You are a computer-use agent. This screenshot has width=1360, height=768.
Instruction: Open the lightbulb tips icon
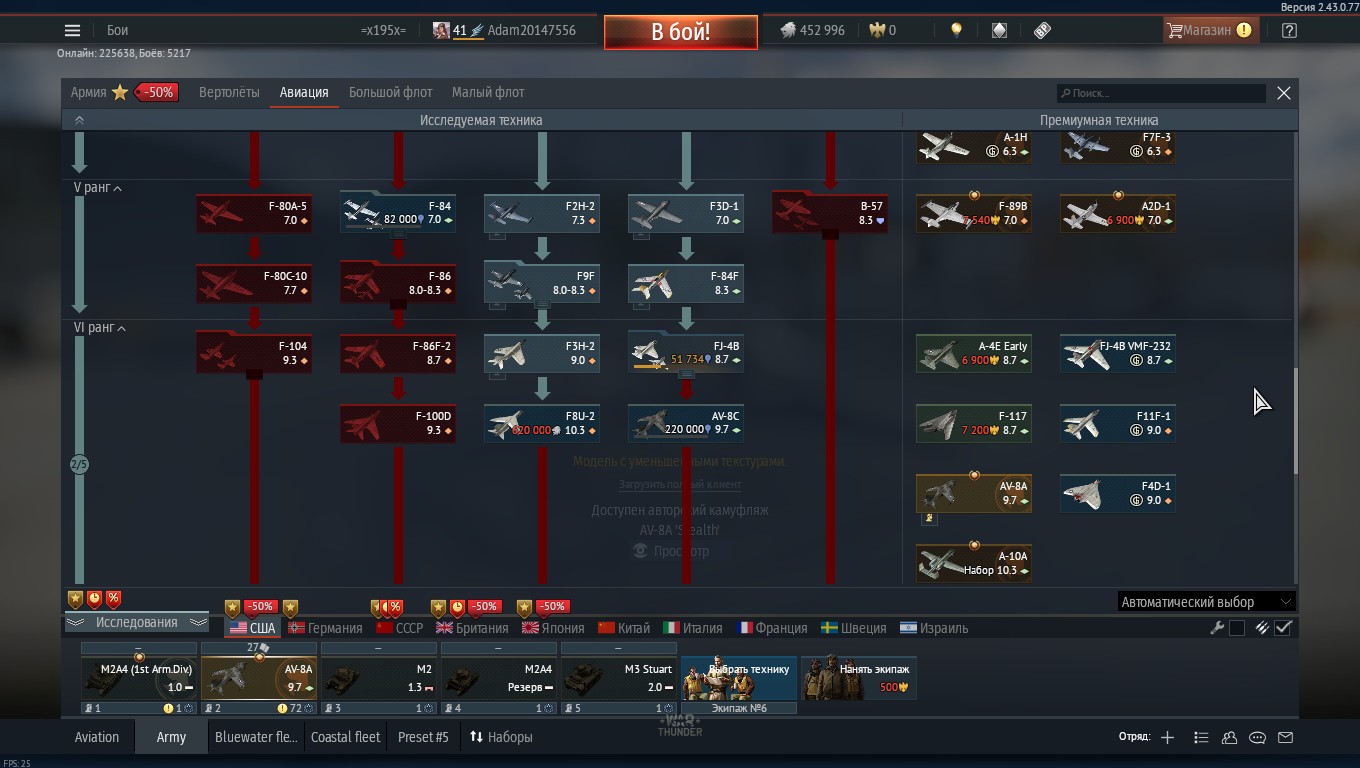tap(956, 30)
